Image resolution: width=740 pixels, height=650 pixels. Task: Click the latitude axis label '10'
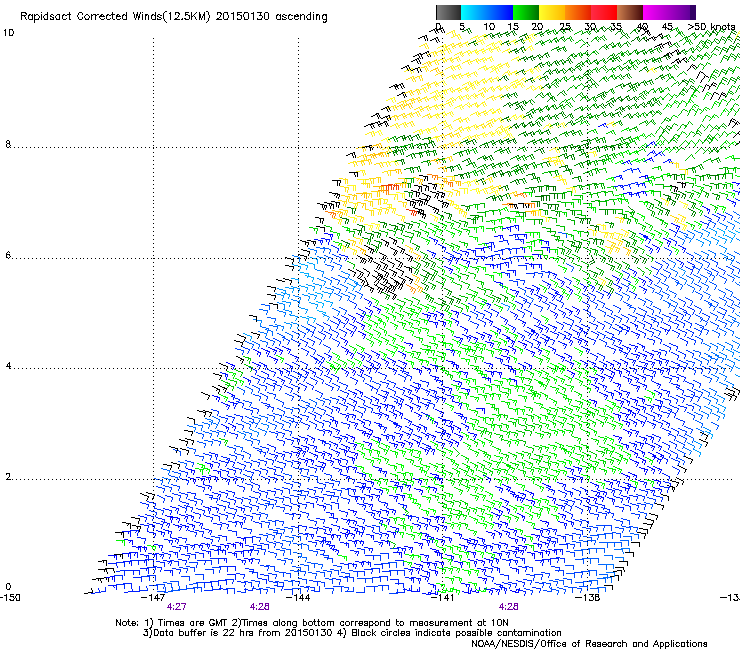click(8, 33)
